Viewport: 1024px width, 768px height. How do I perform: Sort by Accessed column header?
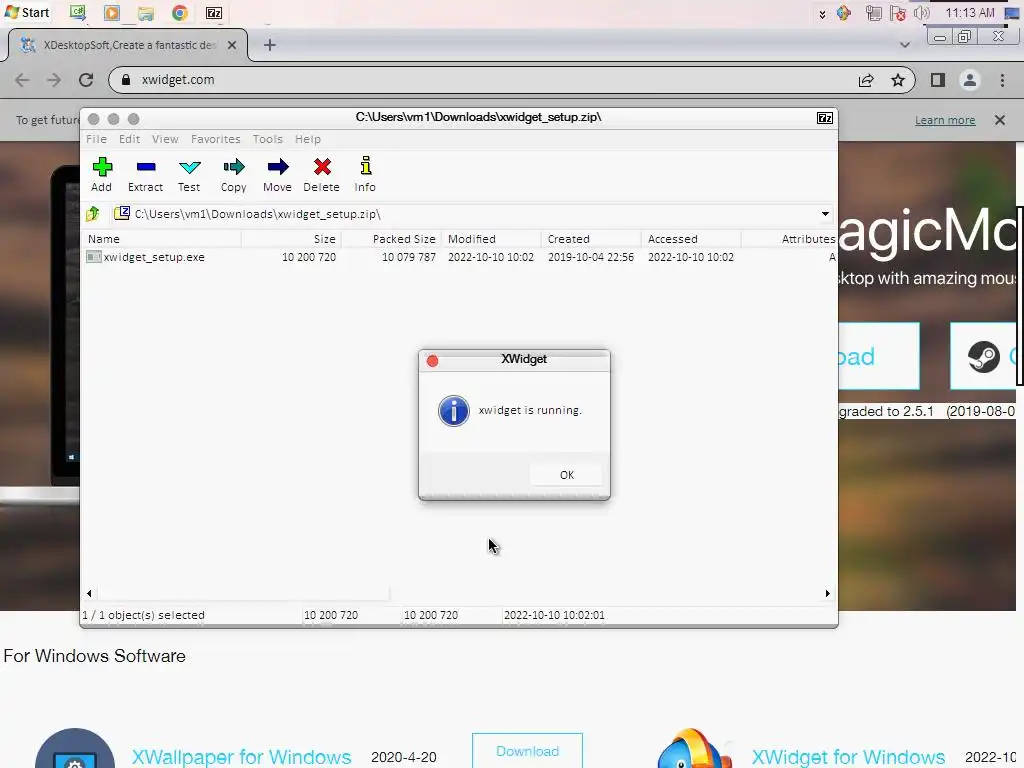692,239
